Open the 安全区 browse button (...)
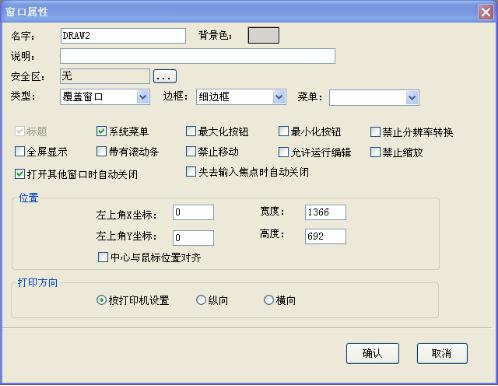The image size is (498, 386). [165, 76]
